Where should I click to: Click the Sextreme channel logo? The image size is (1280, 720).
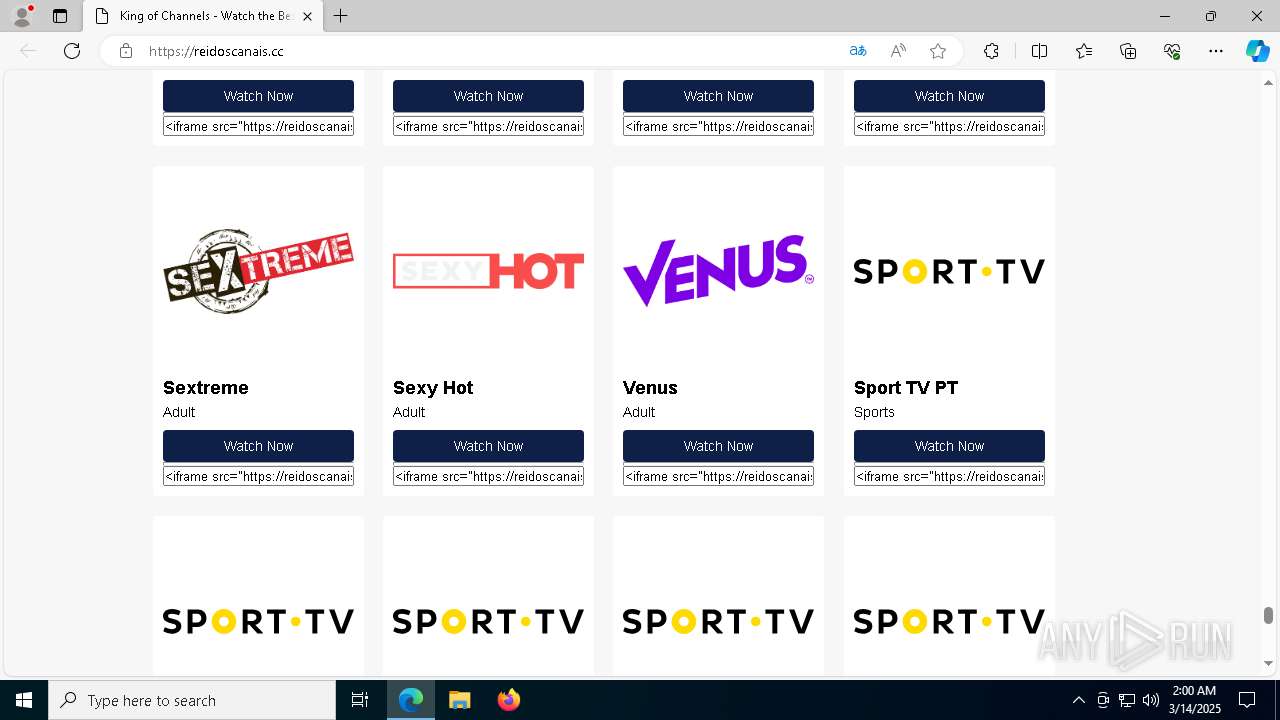(258, 271)
